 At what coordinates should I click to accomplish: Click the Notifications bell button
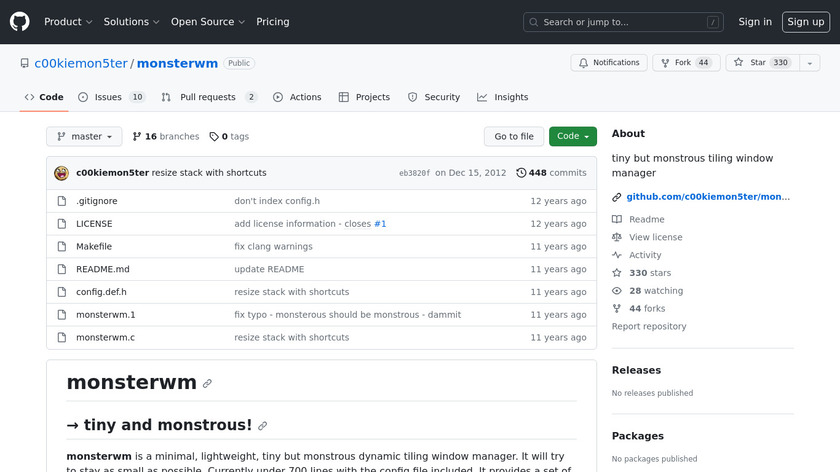[x=608, y=63]
